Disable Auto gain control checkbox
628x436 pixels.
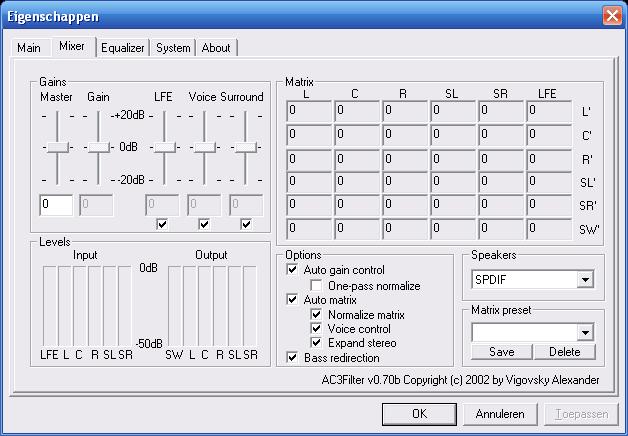tap(293, 270)
